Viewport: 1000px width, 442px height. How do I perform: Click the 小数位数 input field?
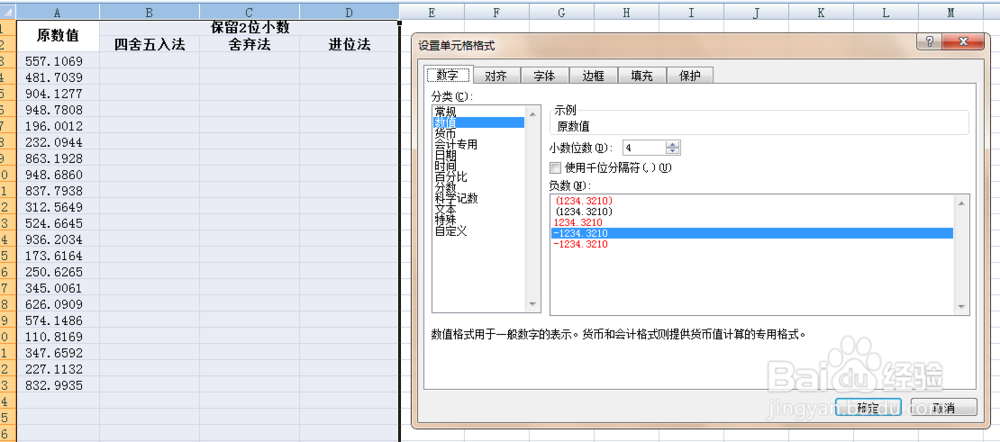coord(644,148)
